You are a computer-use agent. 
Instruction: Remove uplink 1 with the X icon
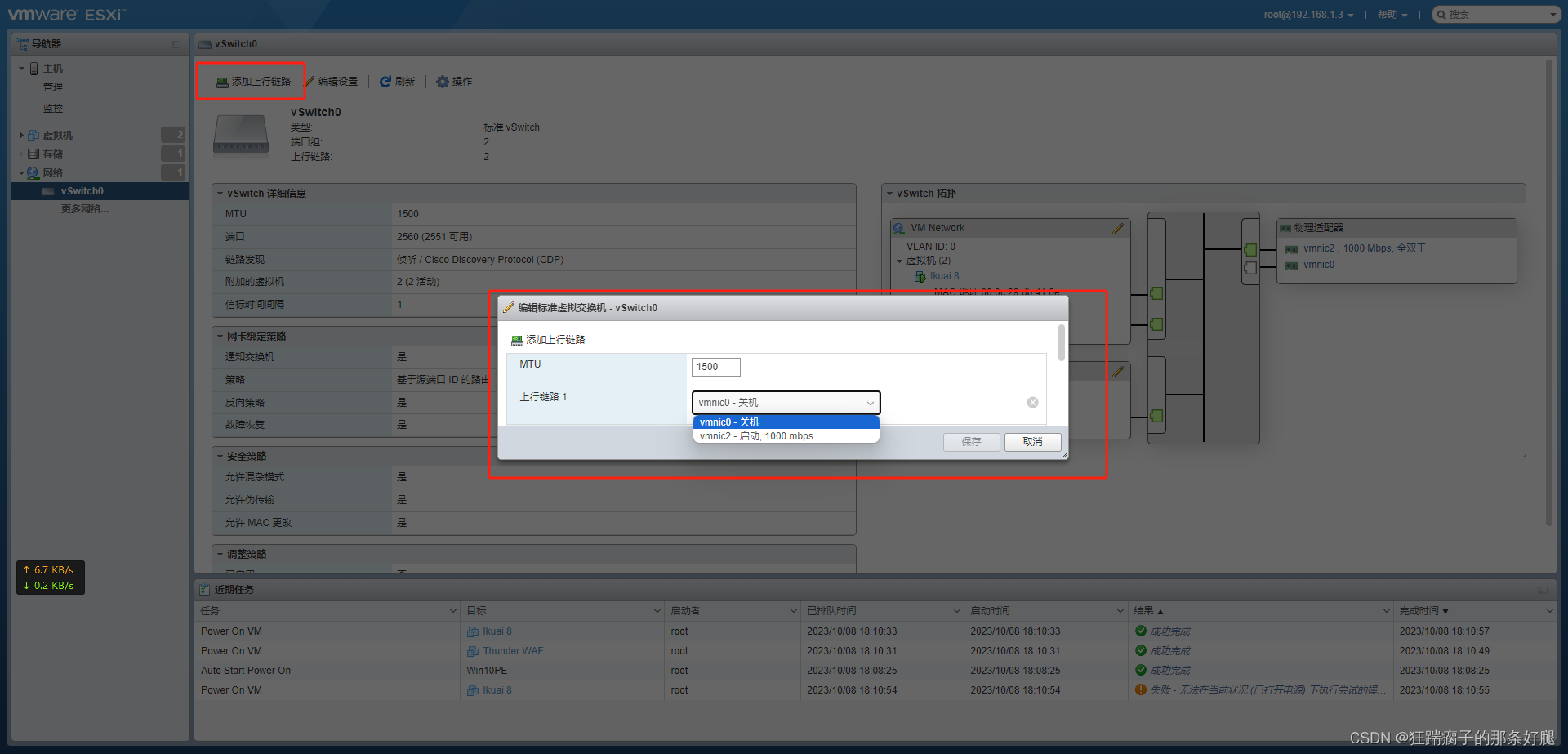click(x=1032, y=403)
